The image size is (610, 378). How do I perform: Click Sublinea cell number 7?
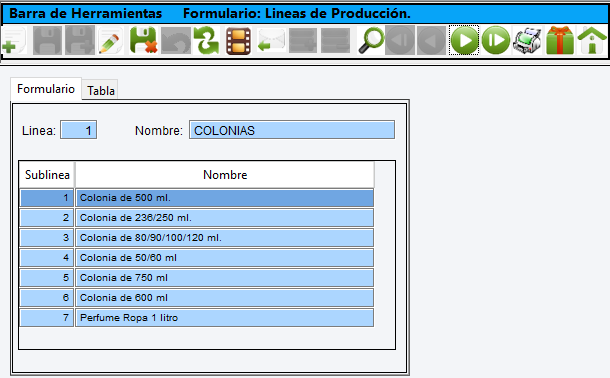coord(47,318)
